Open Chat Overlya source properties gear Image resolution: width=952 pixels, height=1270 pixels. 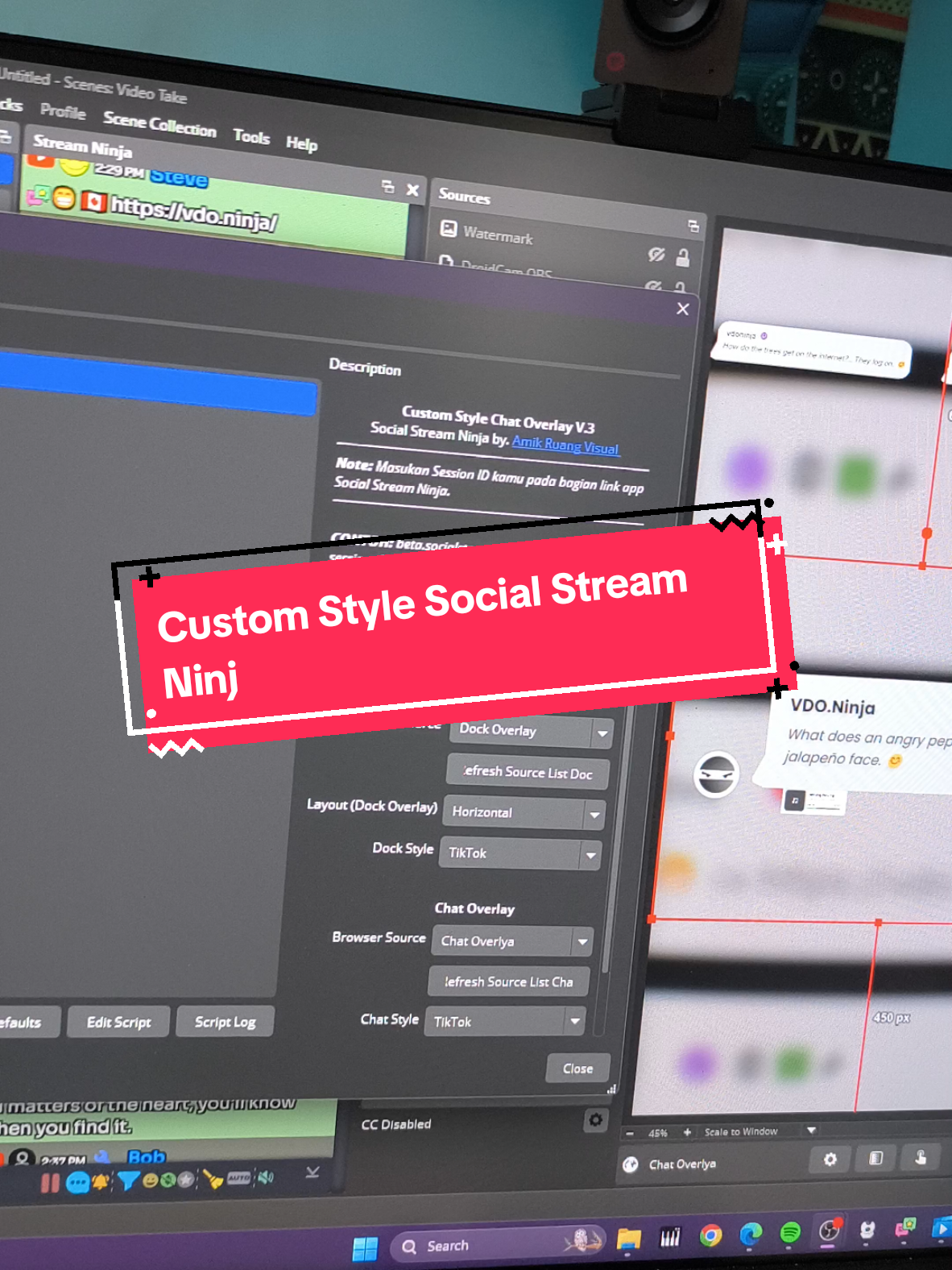pos(830,1160)
